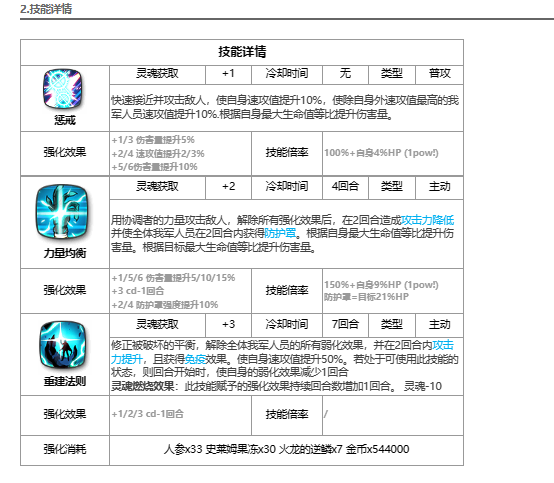This screenshot has height=483, width=554.
Task: Click the 150%+自身9%HP multiplier text
Action: pyautogui.click(x=381, y=285)
